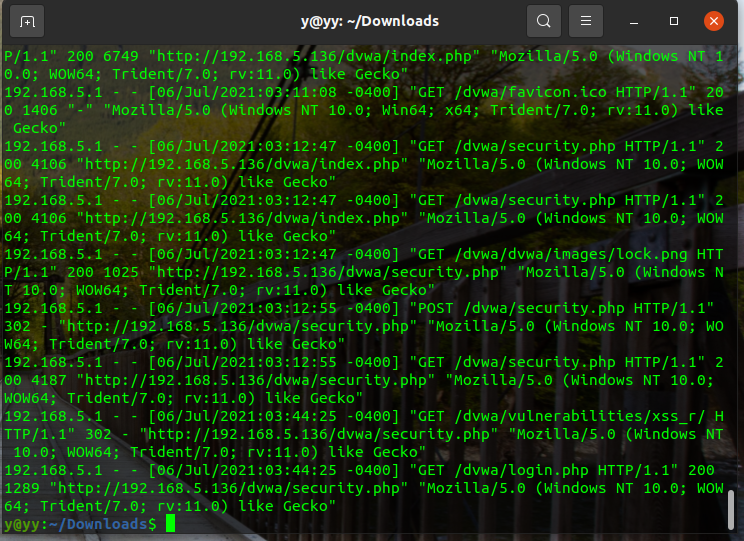Click the terminal scrollbar thumb

pyautogui.click(x=731, y=510)
